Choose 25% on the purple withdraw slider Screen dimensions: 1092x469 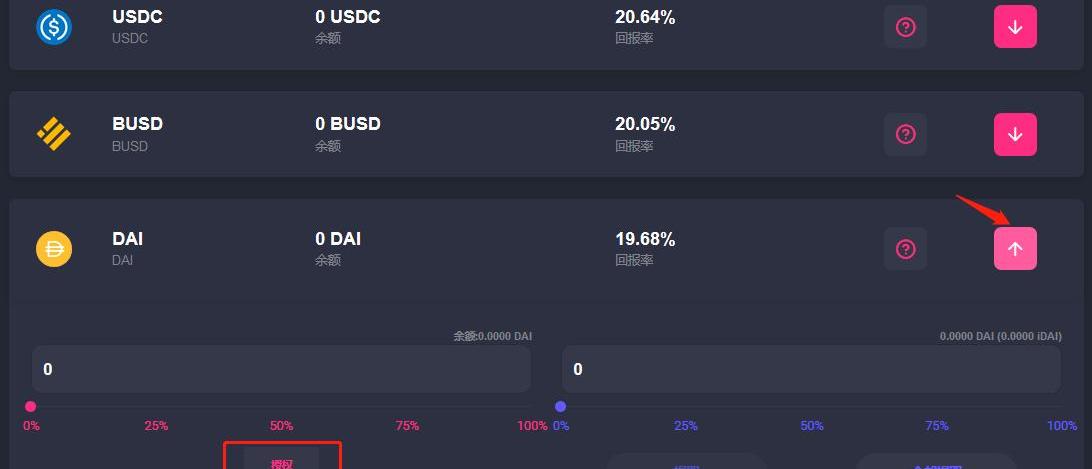(686, 425)
